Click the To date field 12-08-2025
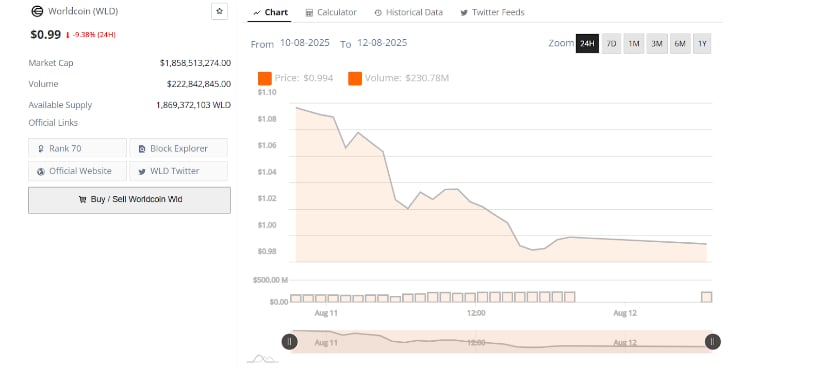Image resolution: width=825 pixels, height=368 pixels. coord(382,43)
